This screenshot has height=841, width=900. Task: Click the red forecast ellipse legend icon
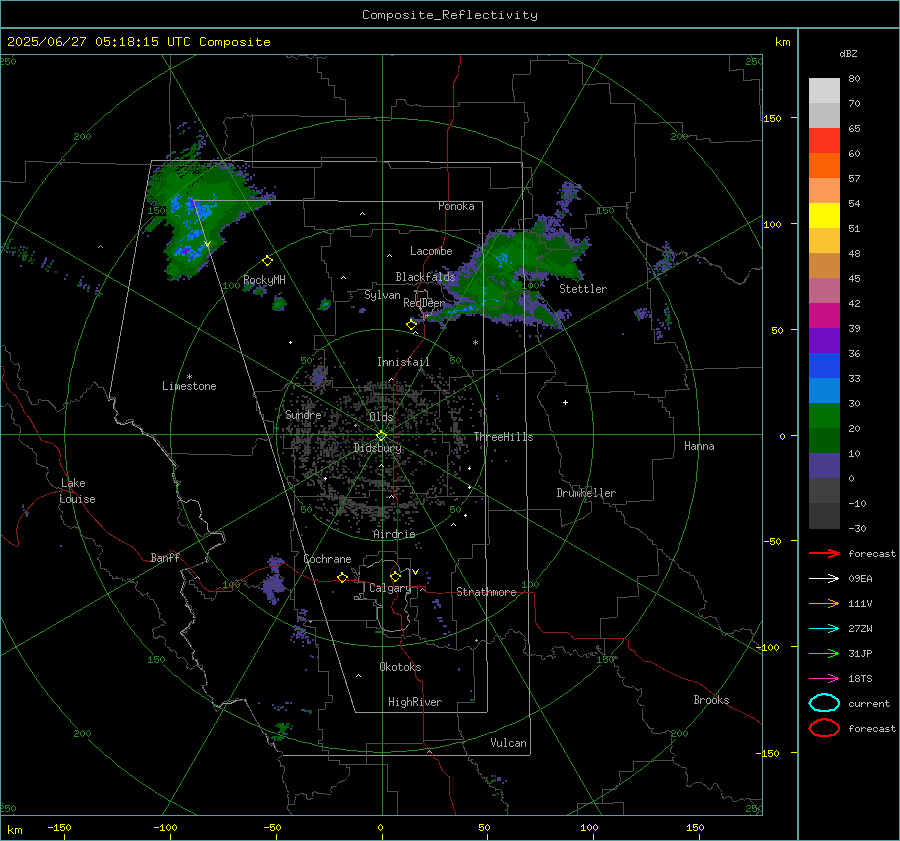tap(824, 728)
